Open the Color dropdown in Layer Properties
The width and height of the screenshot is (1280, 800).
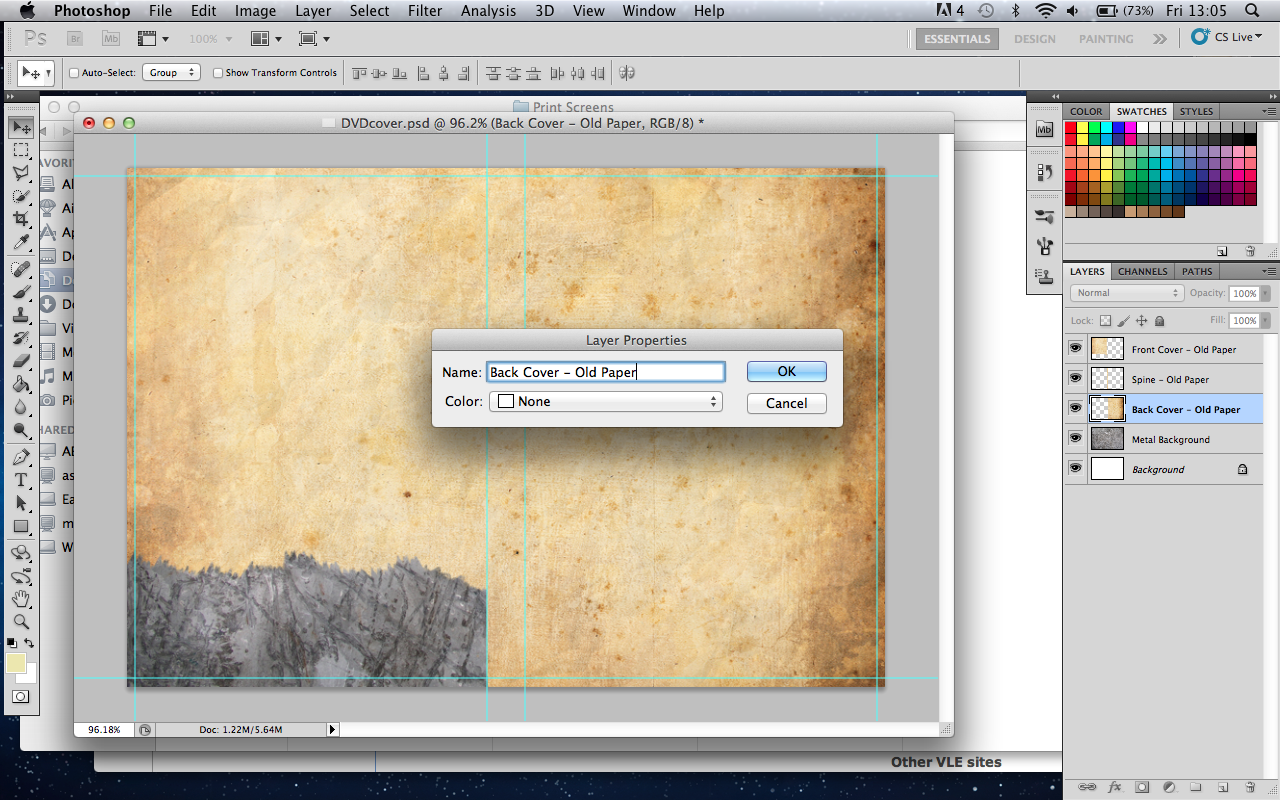pos(605,400)
